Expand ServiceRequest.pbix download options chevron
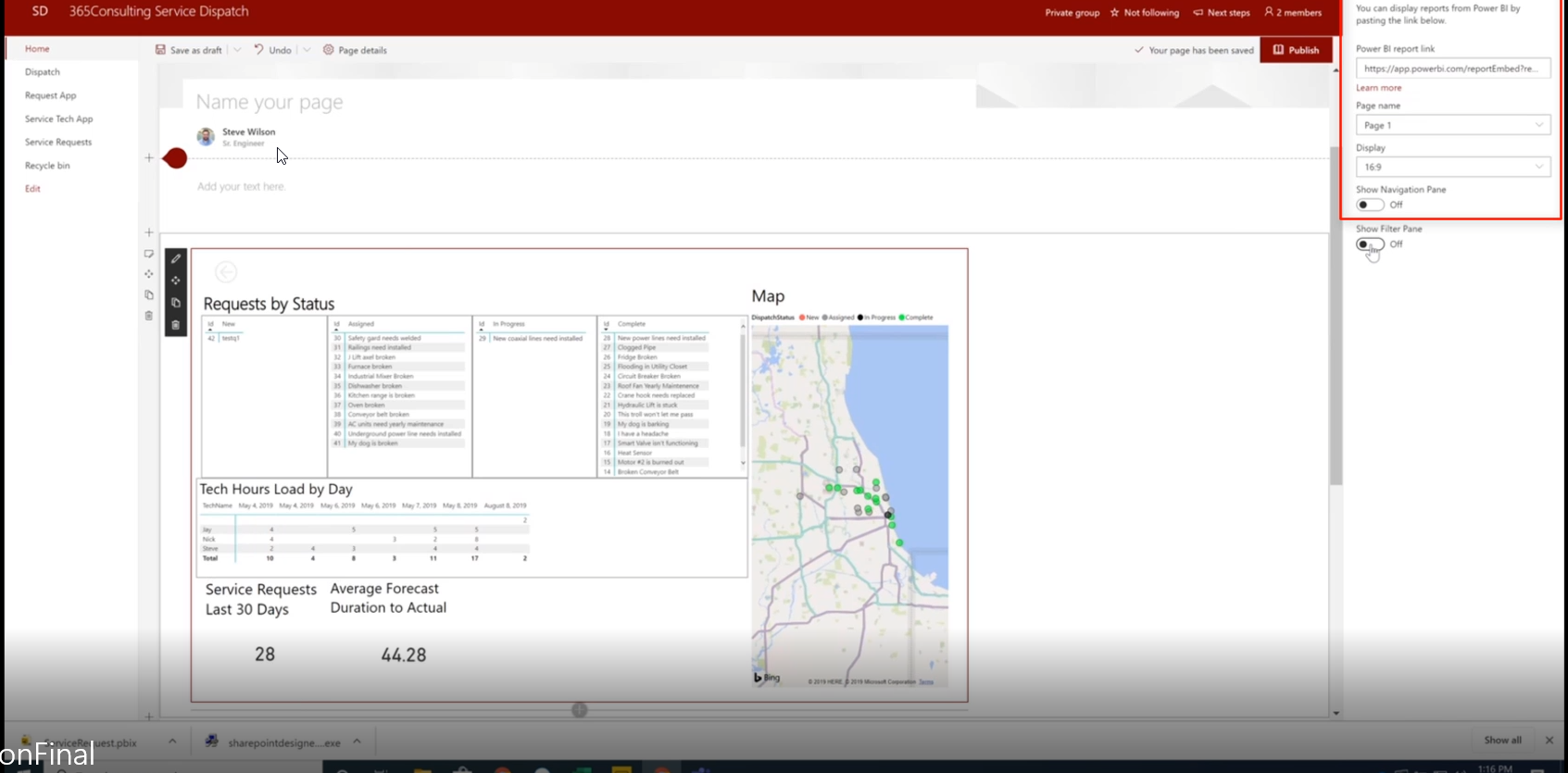 (x=172, y=742)
